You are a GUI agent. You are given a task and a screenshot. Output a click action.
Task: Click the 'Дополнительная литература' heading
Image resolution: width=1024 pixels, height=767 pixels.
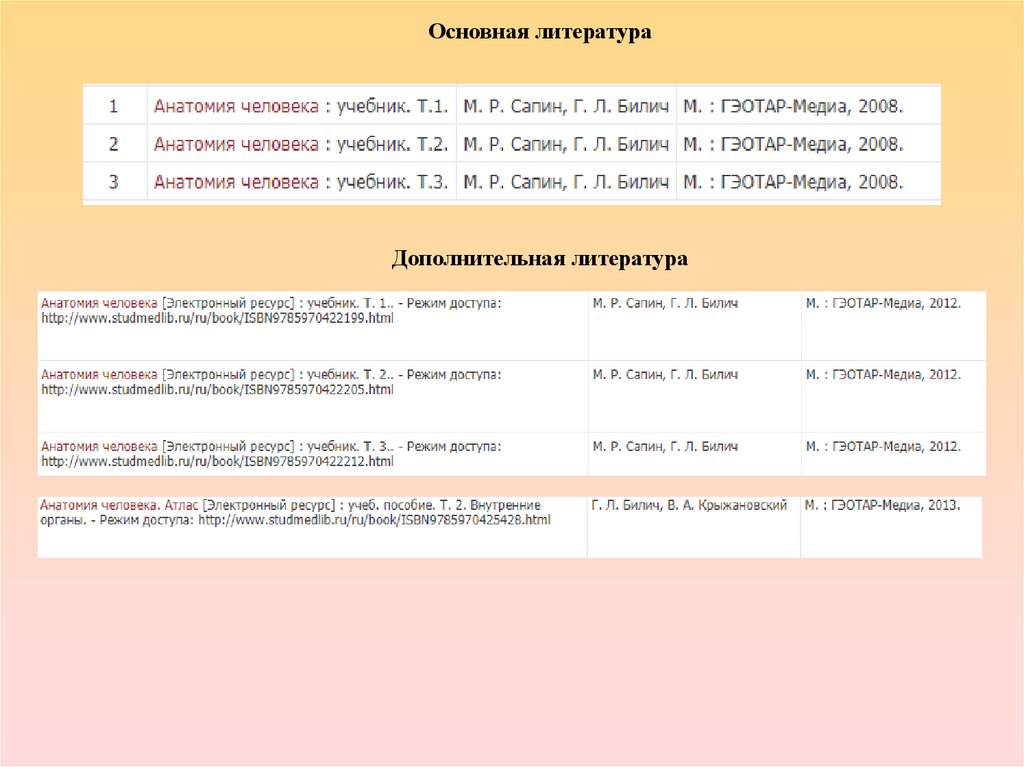click(539, 259)
